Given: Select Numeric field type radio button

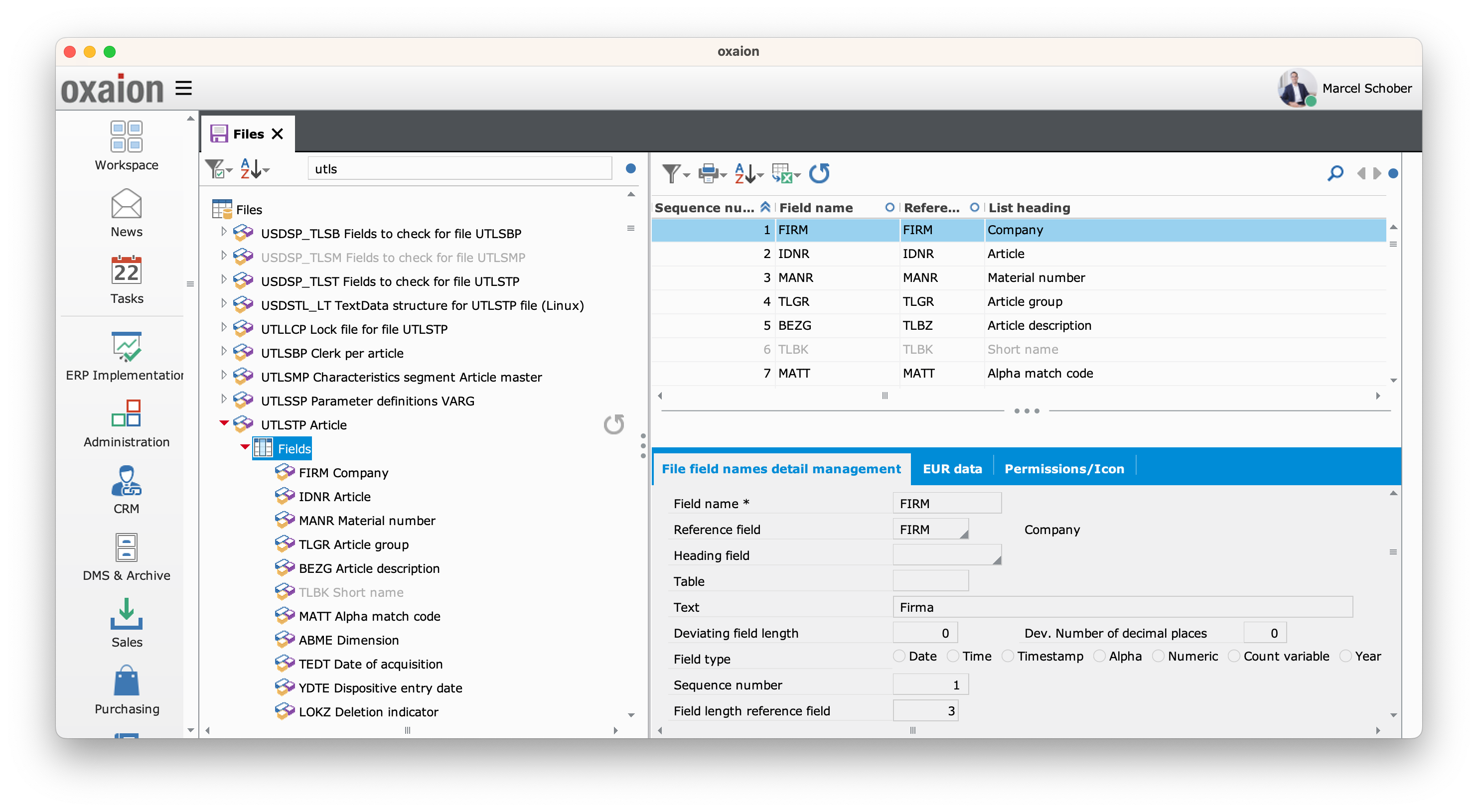Looking at the screenshot, I should coord(1158,656).
